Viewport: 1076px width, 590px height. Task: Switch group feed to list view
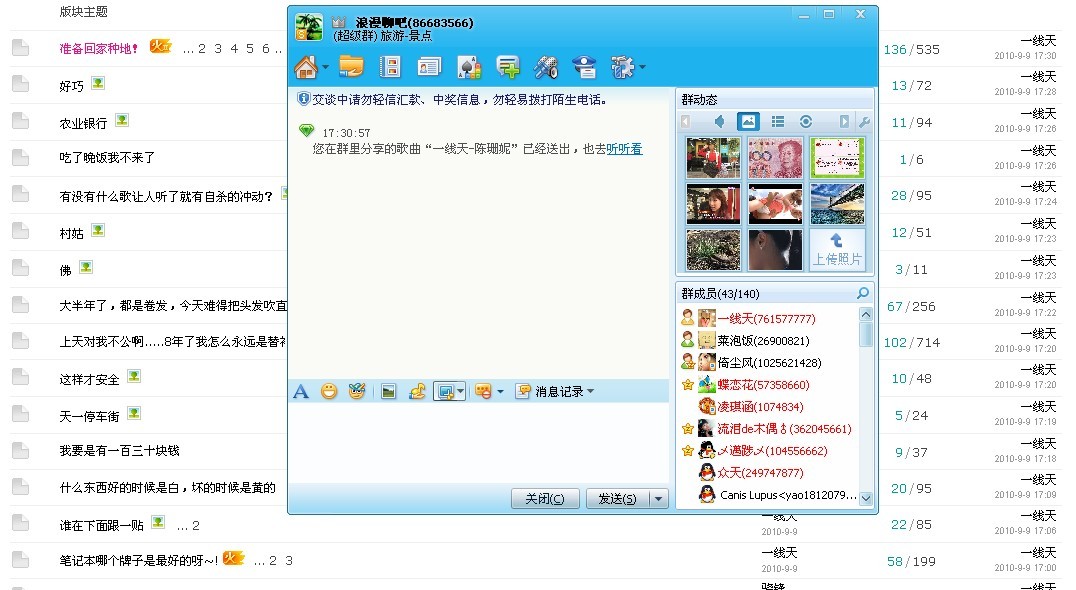tap(778, 120)
